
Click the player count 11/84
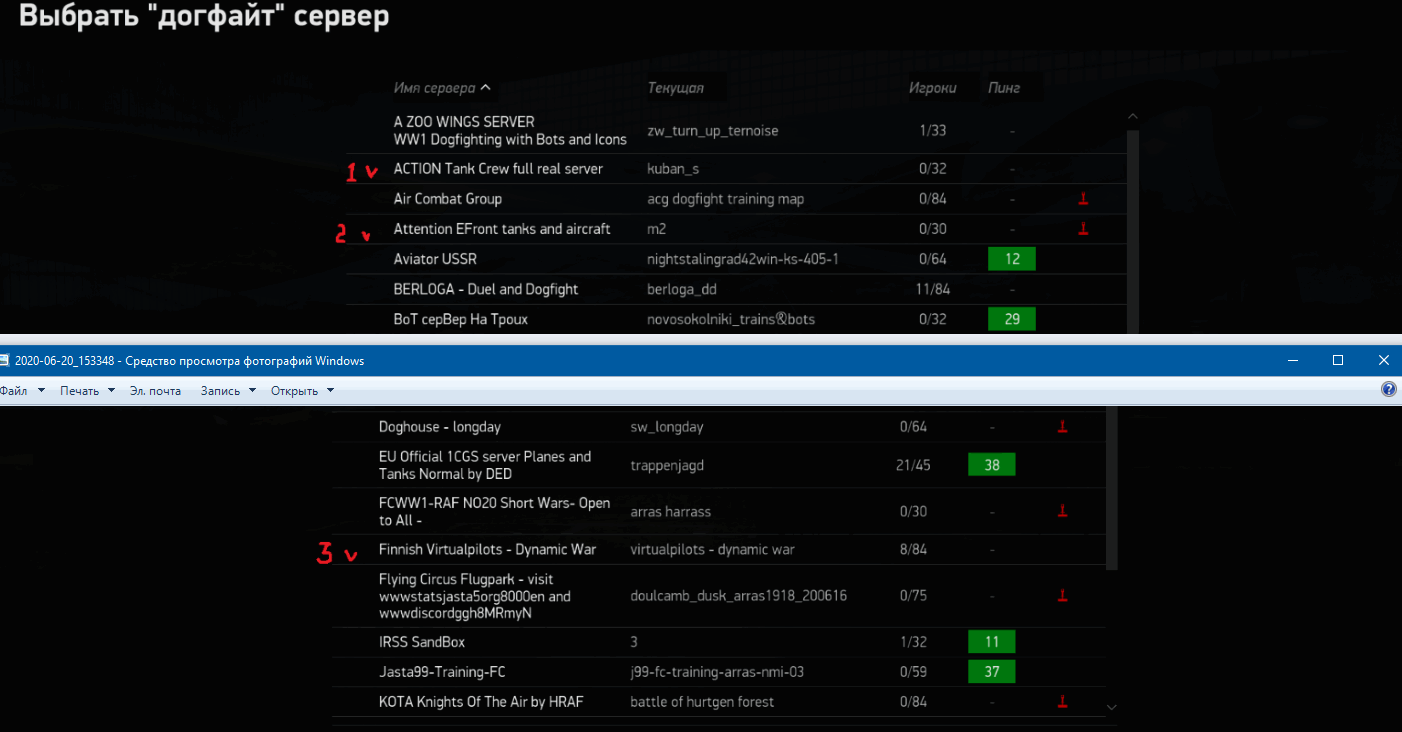pos(933,289)
